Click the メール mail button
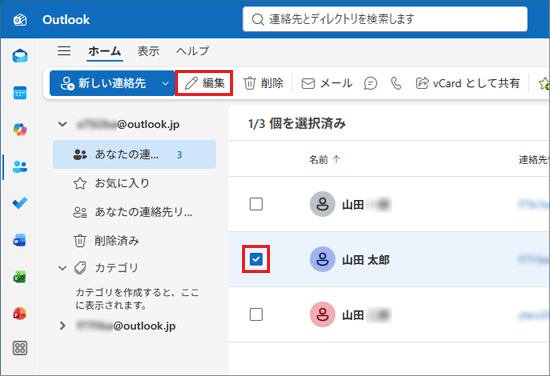The width and height of the screenshot is (550, 376). click(327, 83)
